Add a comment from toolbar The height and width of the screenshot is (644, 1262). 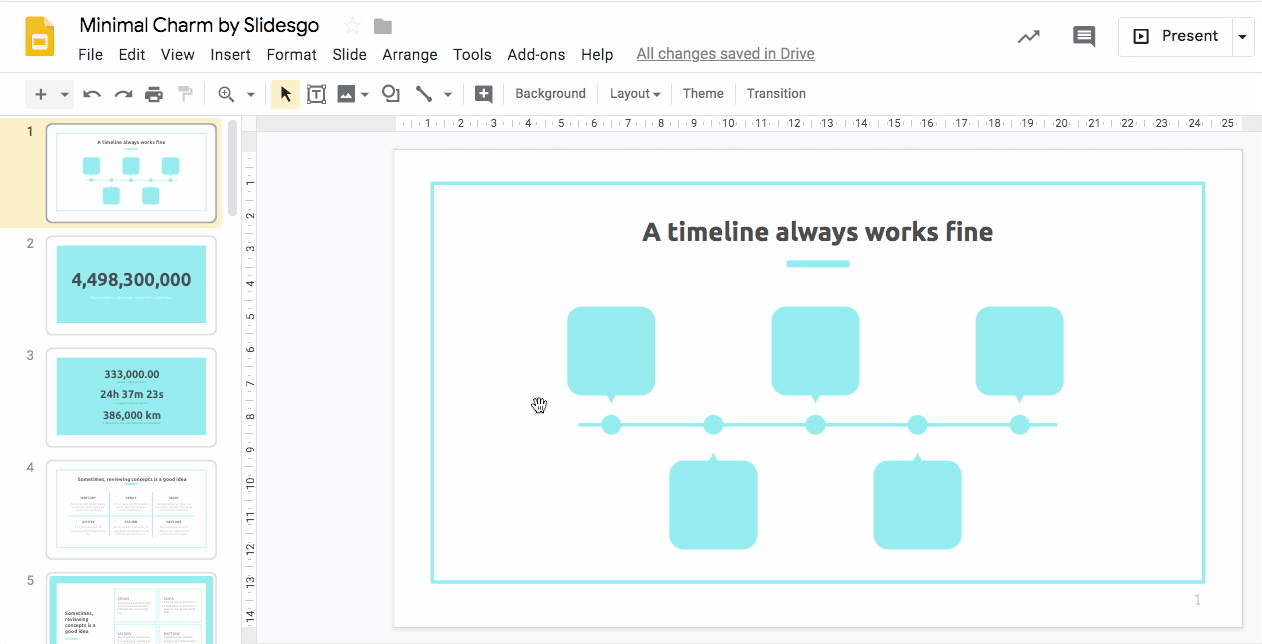coord(483,94)
